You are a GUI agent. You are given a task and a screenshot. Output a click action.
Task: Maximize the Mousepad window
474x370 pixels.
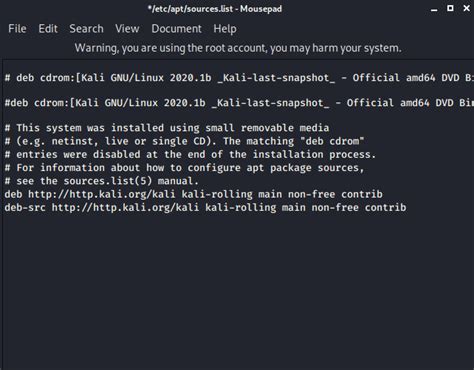(x=450, y=8)
